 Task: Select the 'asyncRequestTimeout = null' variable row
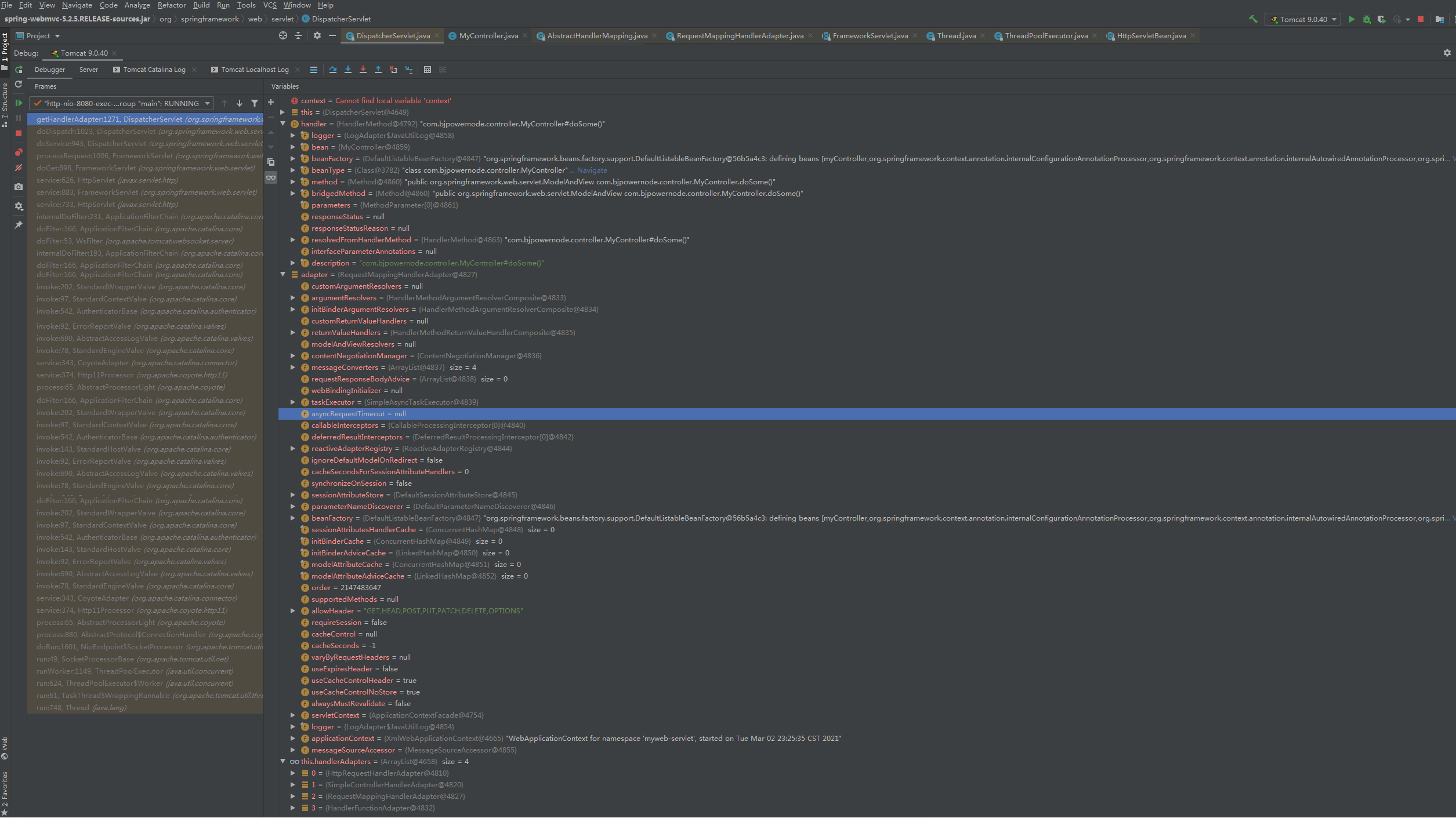(x=867, y=413)
